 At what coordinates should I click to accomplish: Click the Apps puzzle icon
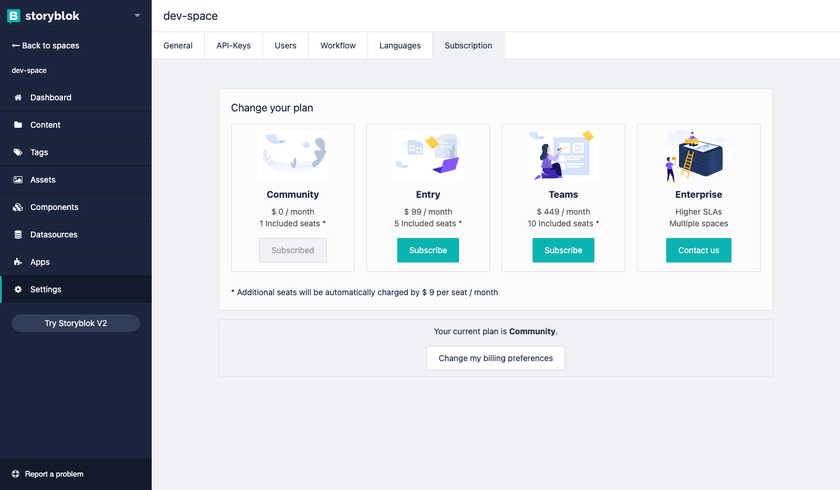[18, 262]
